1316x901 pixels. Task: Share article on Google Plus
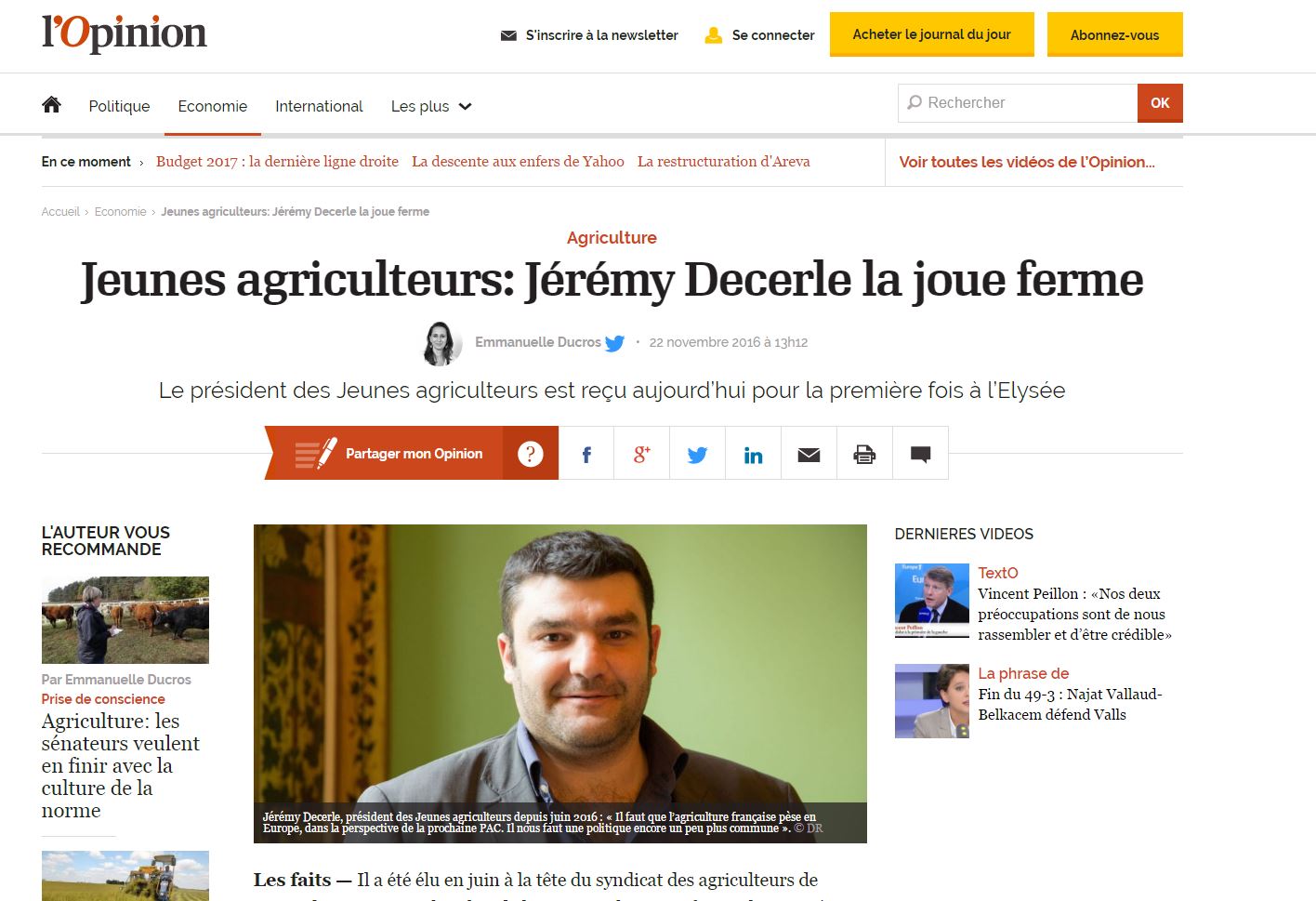coord(642,454)
